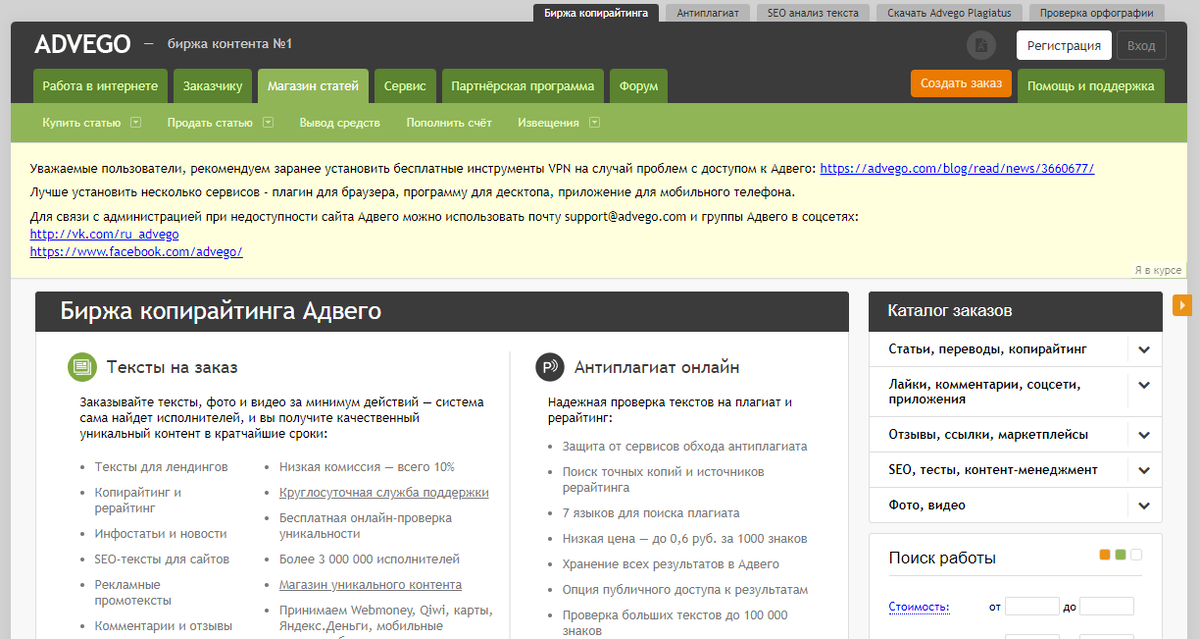The image size is (1200, 639).
Task: Click the orange arrow tab at right edge
Action: [1182, 304]
